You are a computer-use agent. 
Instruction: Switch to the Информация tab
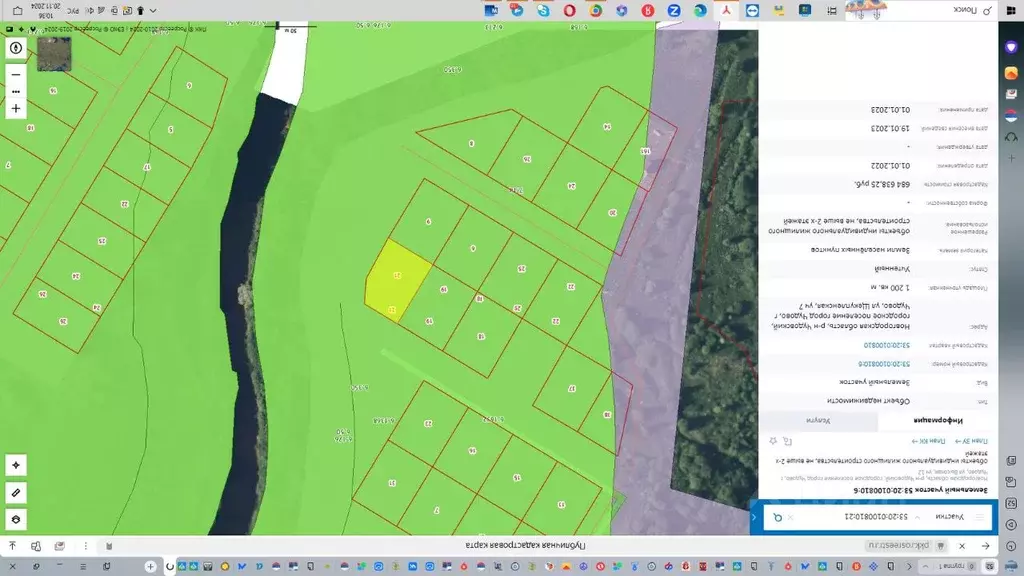pyautogui.click(x=938, y=421)
